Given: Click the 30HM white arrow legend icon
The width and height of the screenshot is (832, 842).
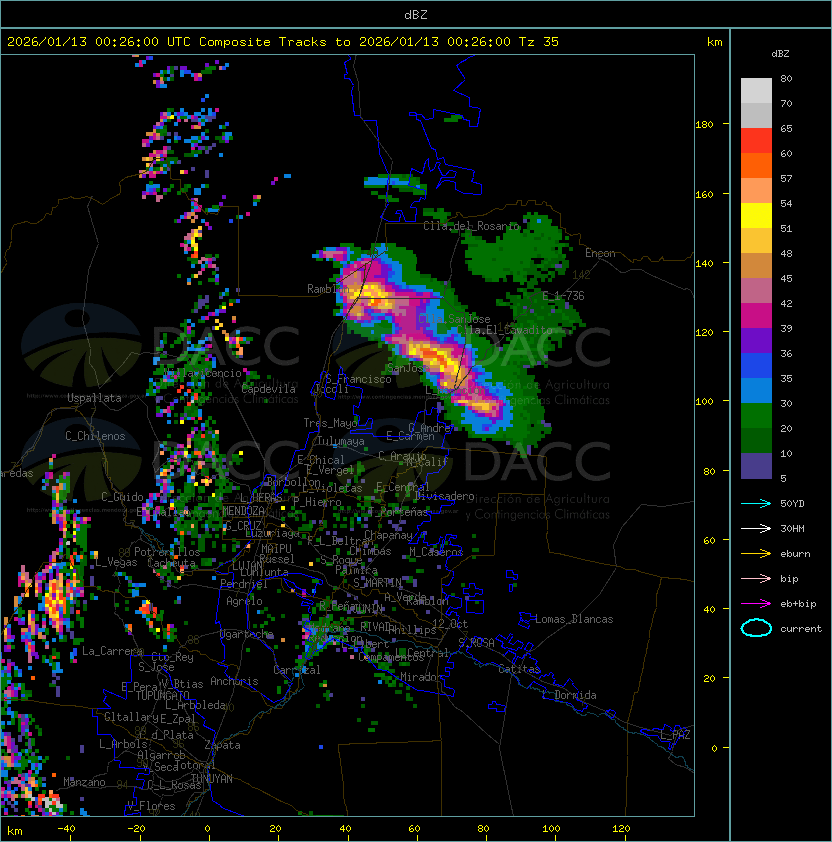Looking at the screenshot, I should coord(756,528).
